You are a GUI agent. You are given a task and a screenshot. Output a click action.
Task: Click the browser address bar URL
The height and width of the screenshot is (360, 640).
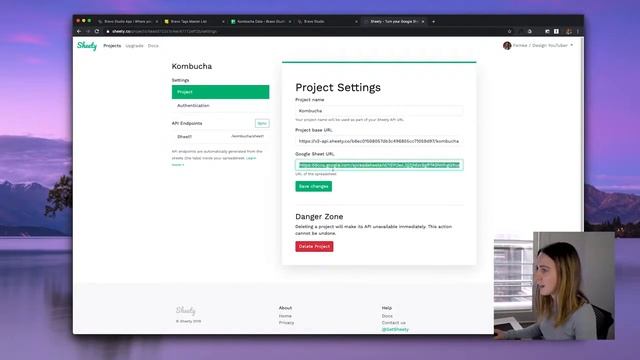pyautogui.click(x=164, y=31)
